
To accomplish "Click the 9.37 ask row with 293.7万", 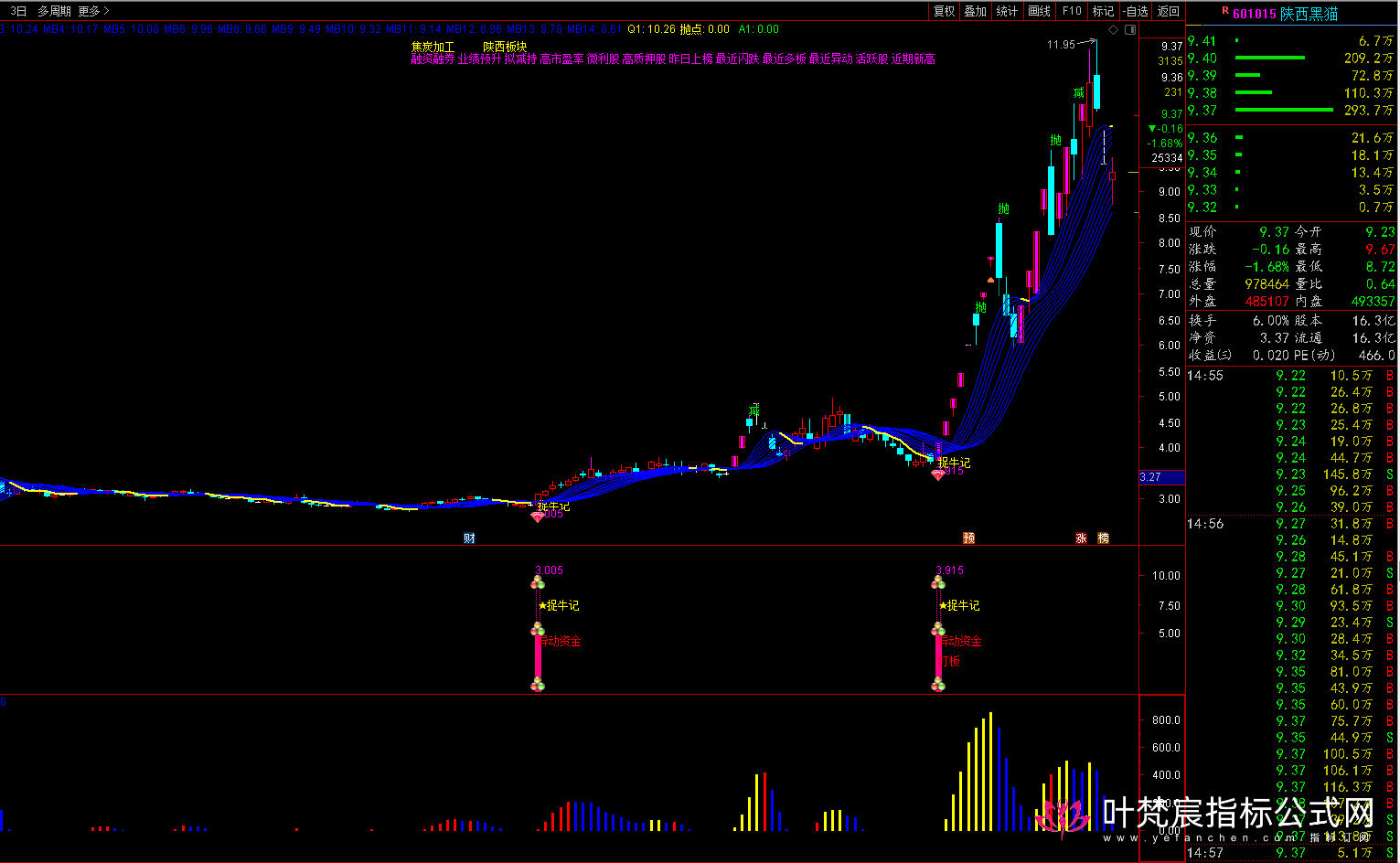I will 1290,111.
